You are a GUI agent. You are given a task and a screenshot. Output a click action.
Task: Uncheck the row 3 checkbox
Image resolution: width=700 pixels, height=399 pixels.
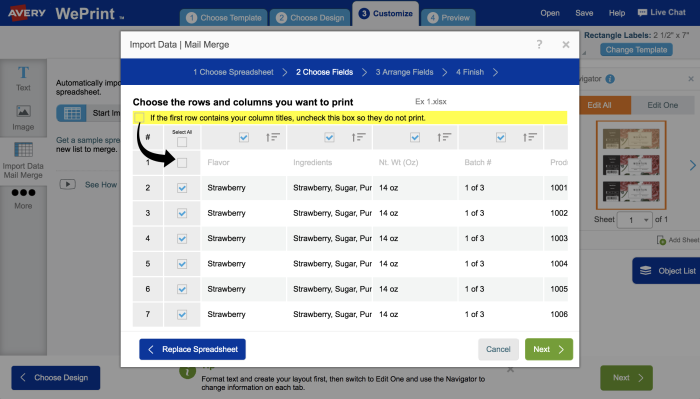click(x=182, y=213)
